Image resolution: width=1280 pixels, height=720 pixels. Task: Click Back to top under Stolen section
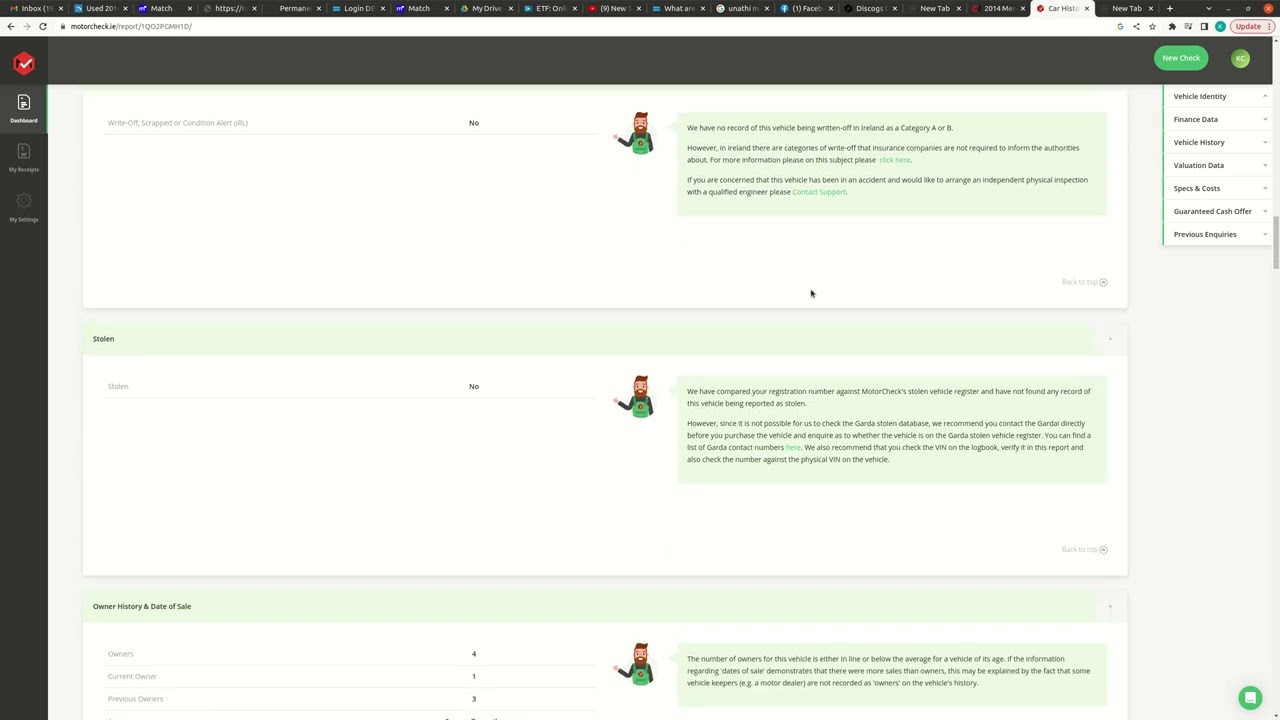pos(1084,549)
